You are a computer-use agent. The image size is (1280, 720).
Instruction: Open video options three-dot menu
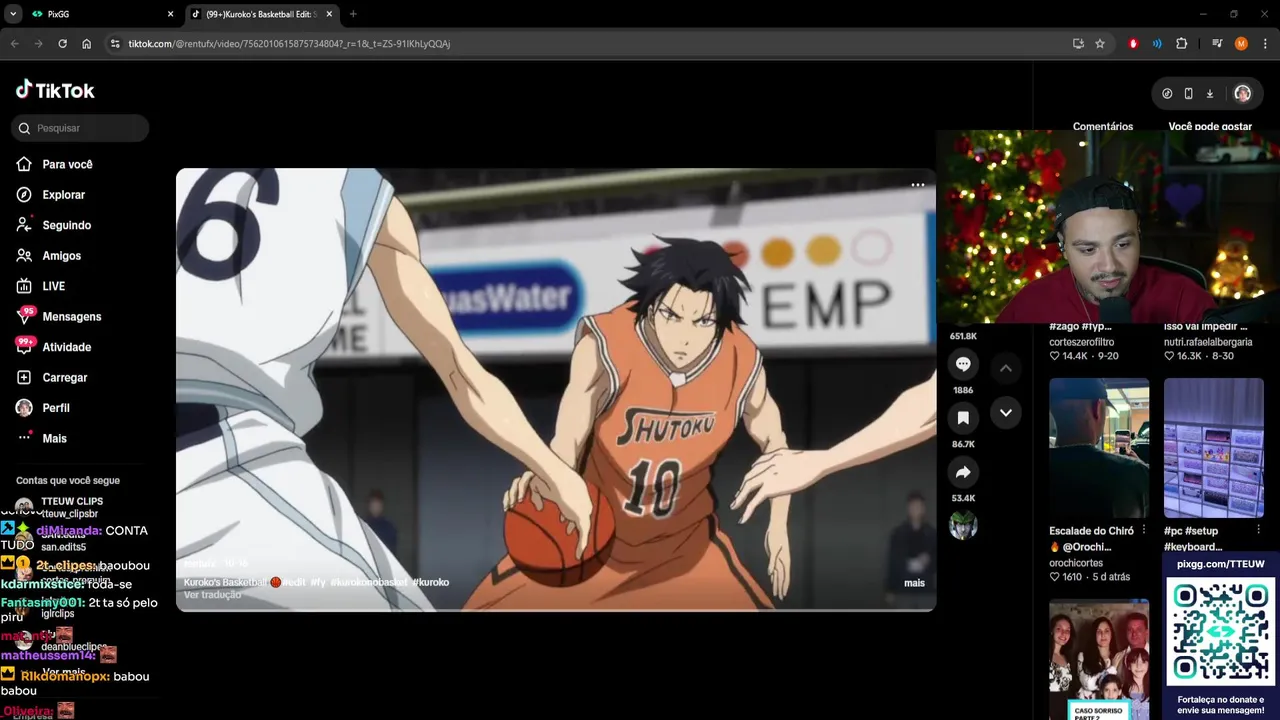917,185
